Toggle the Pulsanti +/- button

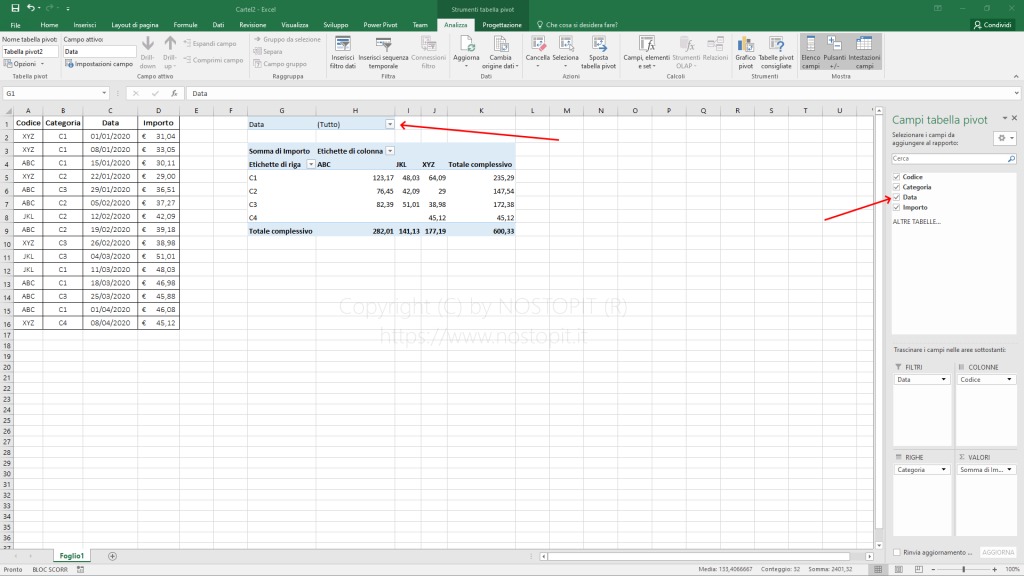tap(834, 52)
